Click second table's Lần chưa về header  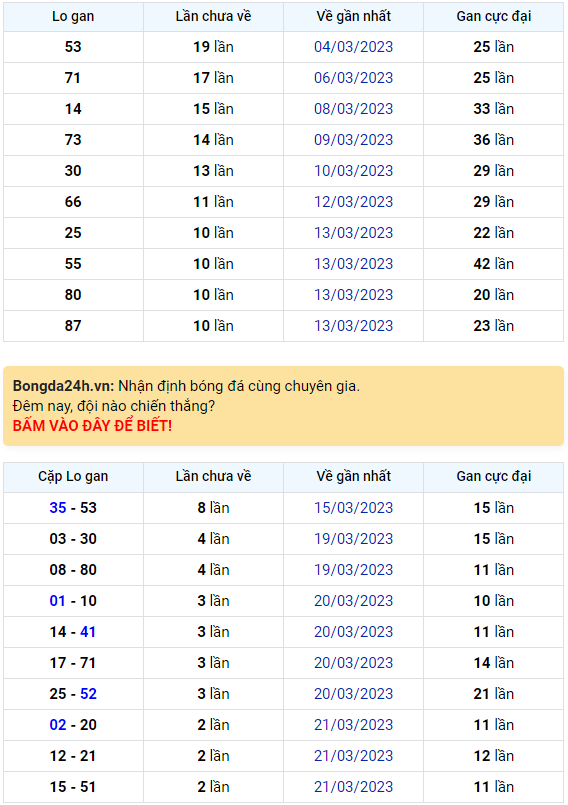[213, 476]
